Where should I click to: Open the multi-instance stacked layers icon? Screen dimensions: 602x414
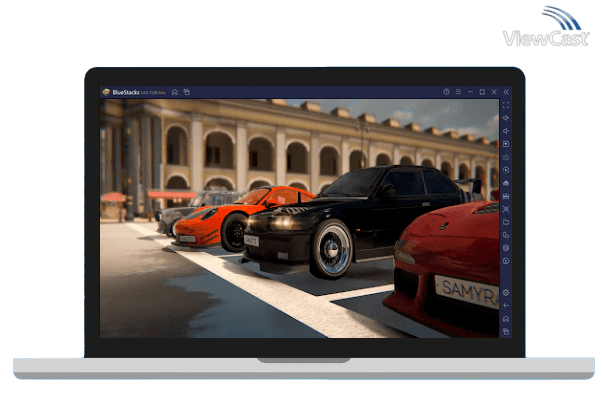506,248
